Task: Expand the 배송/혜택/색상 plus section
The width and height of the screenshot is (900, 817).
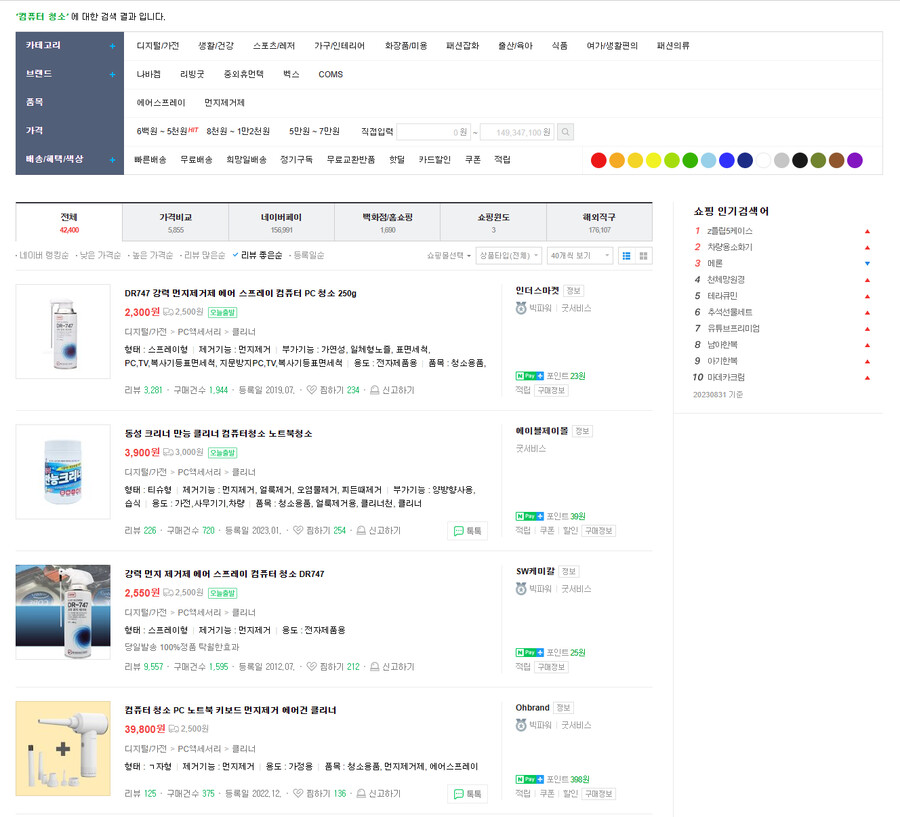Action: point(112,160)
